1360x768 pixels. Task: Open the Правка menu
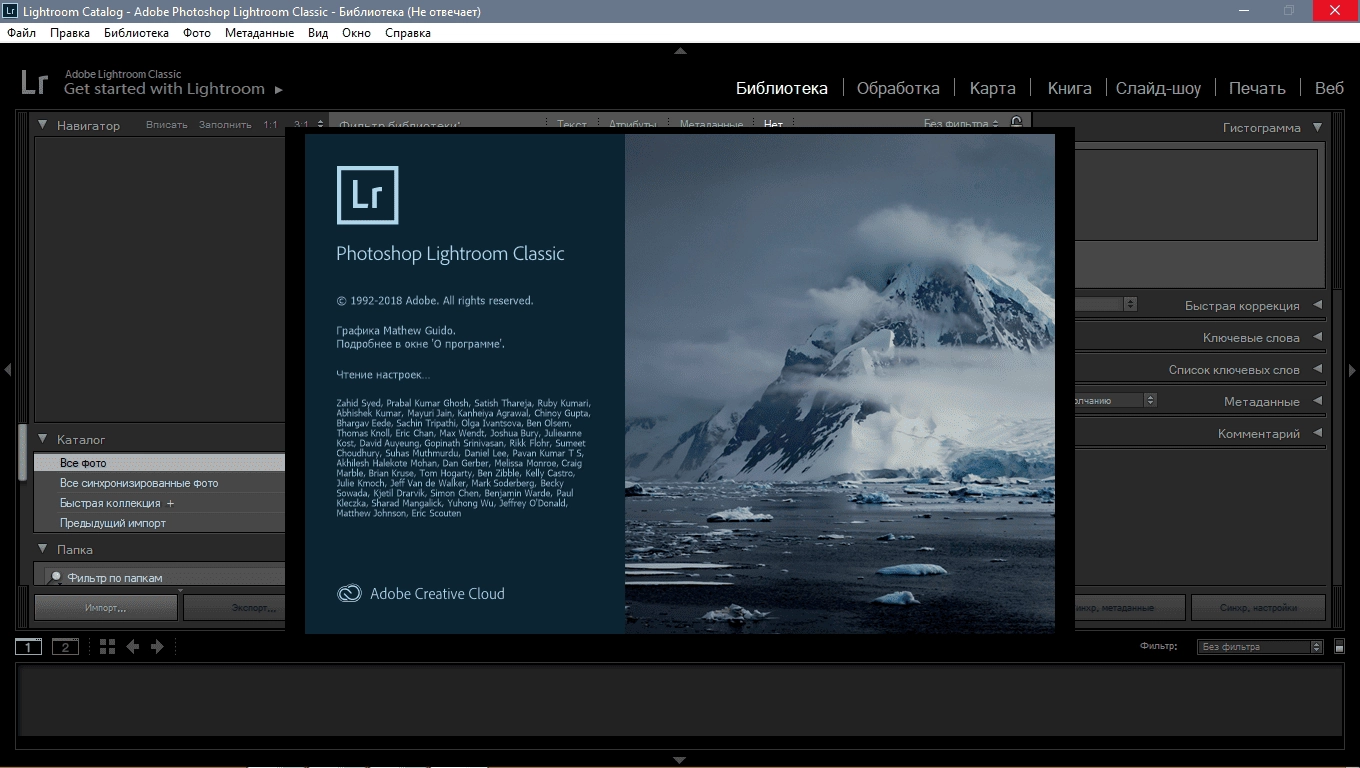70,33
